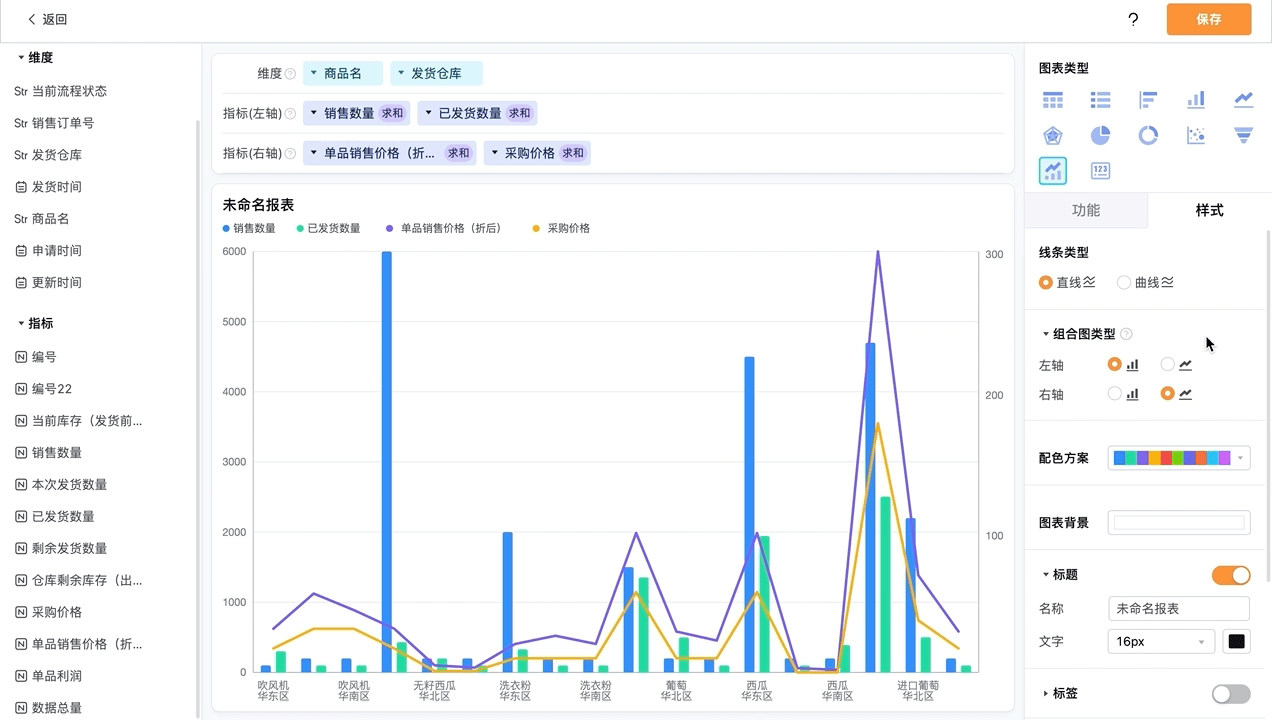Click the 返回 back button
Screen dimensions: 1272x720
(48, 19)
